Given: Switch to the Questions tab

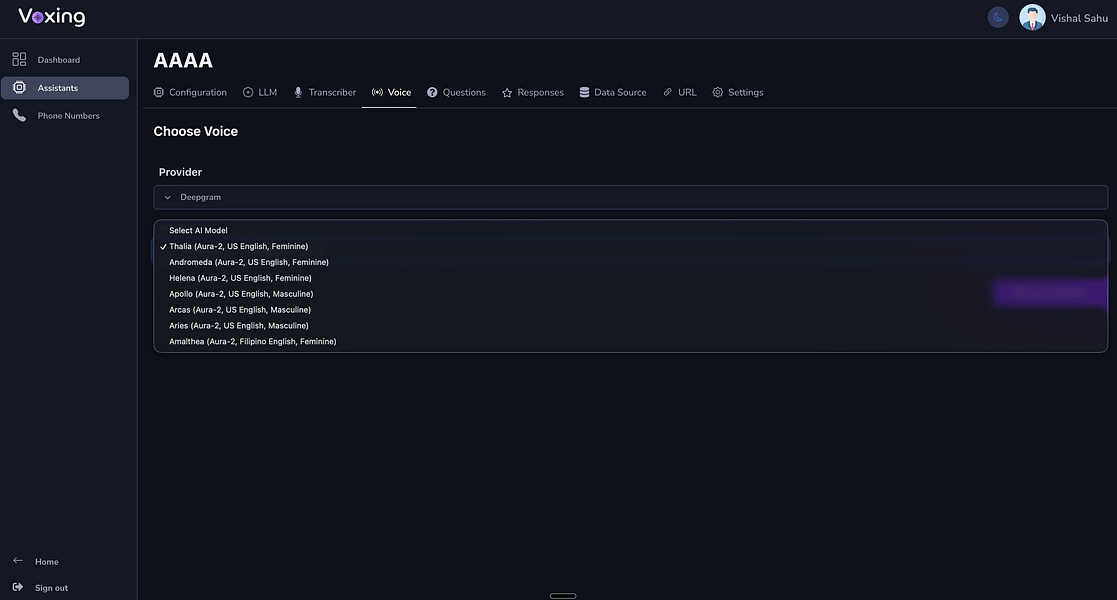Looking at the screenshot, I should pos(456,93).
